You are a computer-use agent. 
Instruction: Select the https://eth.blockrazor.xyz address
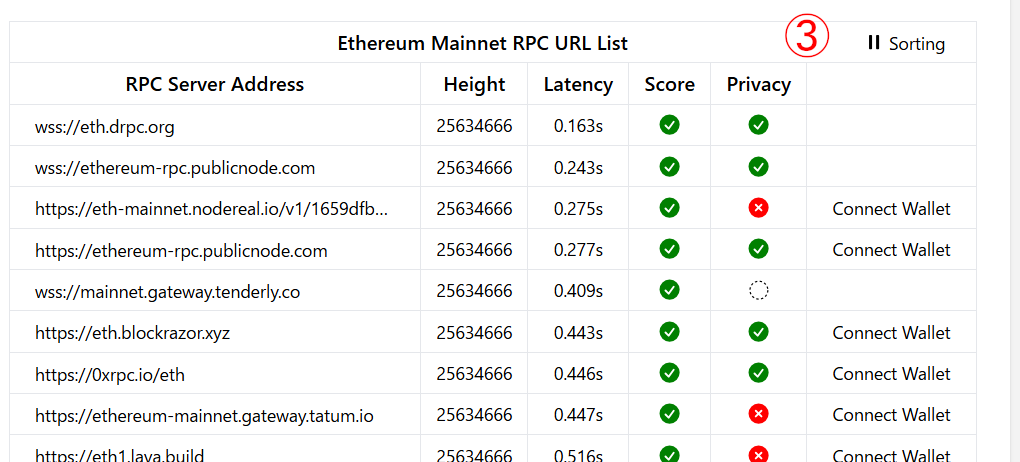(x=132, y=333)
